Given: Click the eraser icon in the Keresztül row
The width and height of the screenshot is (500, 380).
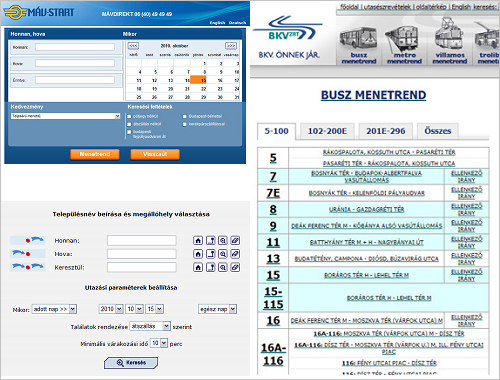Looking at the screenshot, I should [x=235, y=267].
